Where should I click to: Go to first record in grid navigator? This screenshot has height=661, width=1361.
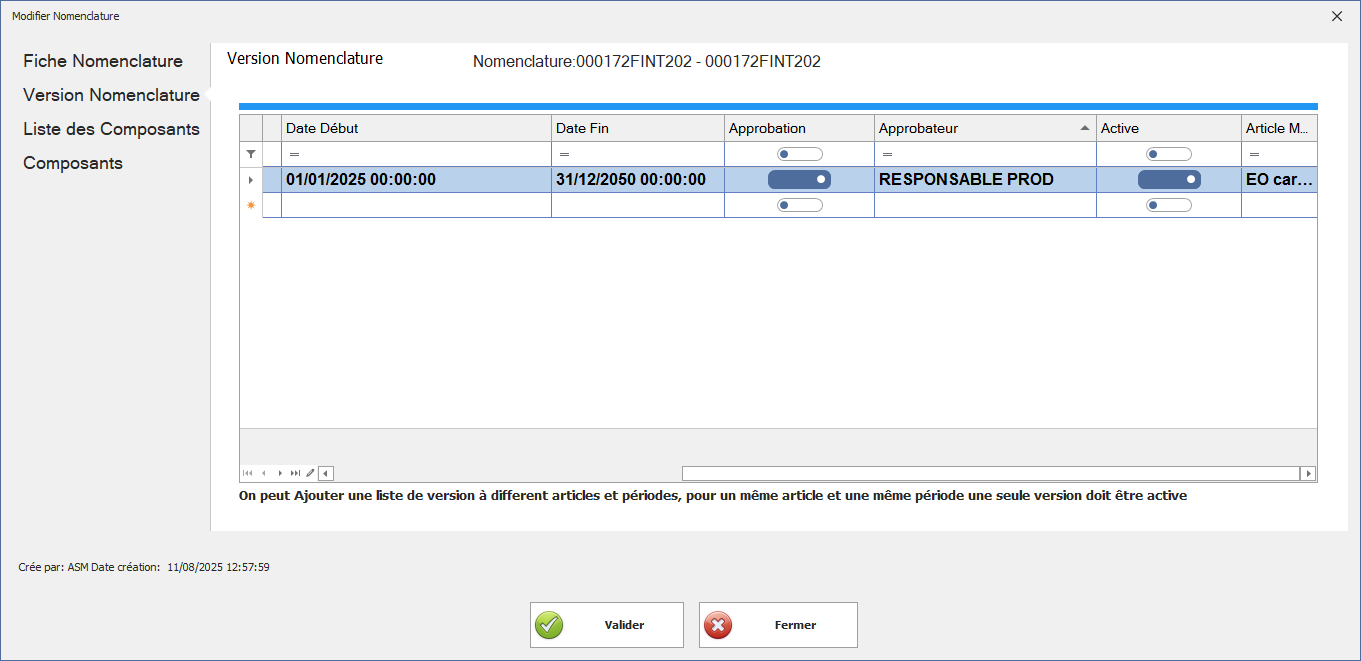pos(248,473)
